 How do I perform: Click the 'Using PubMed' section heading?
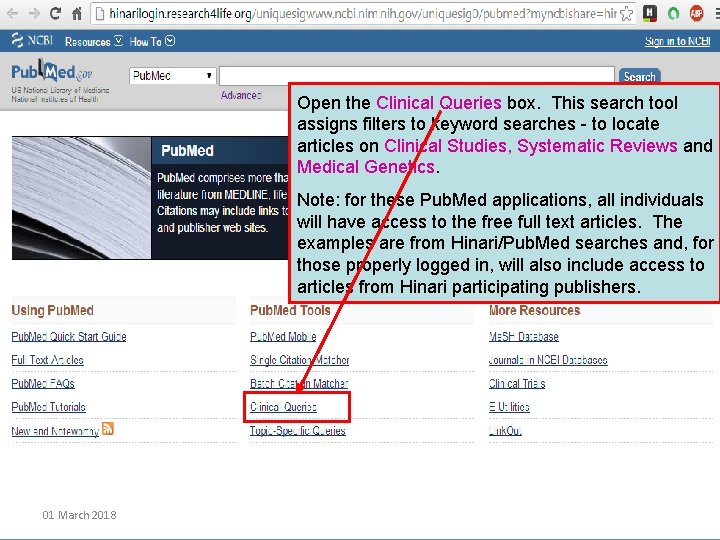[52, 310]
